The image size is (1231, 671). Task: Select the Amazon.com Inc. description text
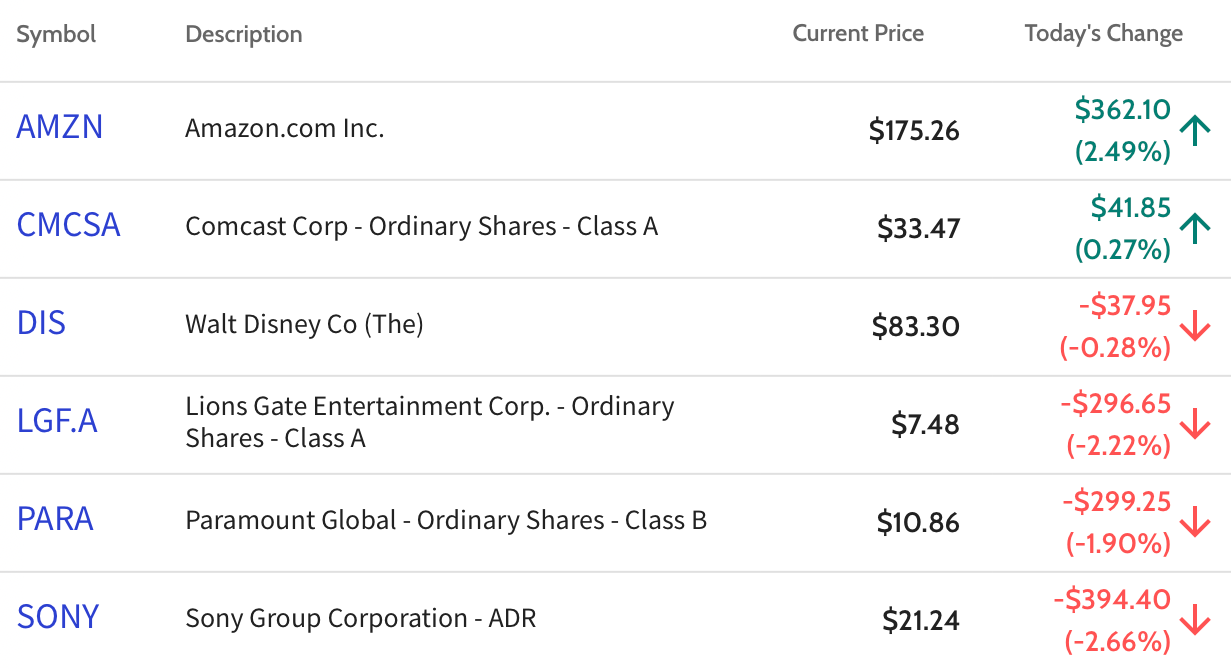coord(285,128)
